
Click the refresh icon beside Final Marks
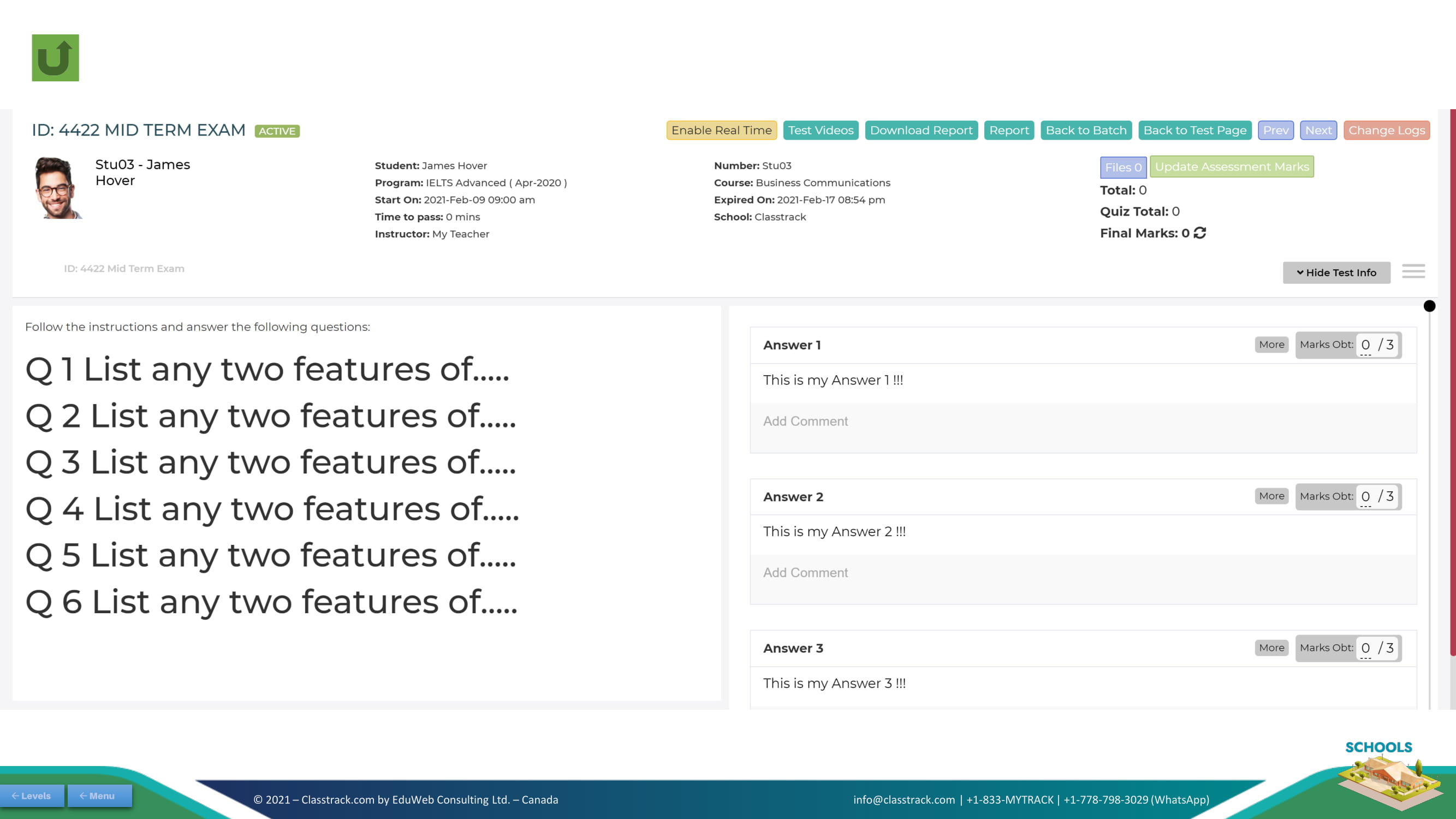[x=1200, y=233]
